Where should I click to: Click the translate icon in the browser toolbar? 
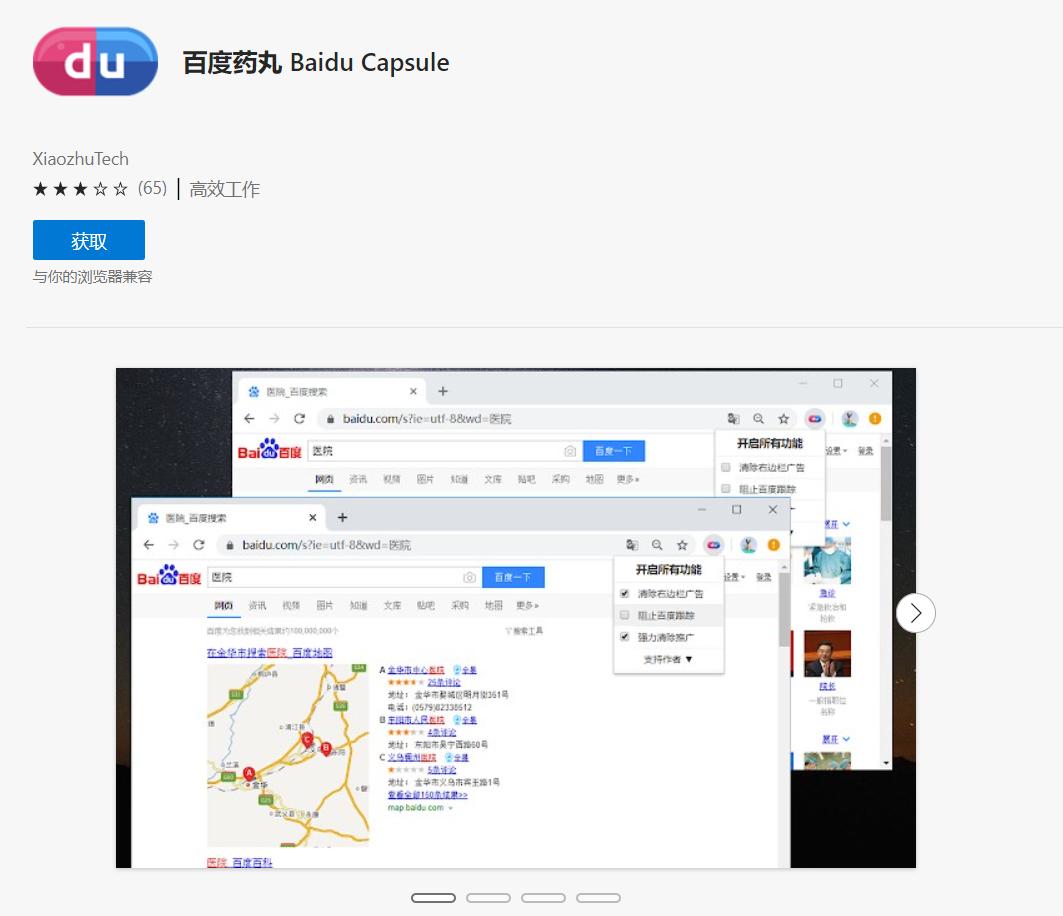point(633,545)
